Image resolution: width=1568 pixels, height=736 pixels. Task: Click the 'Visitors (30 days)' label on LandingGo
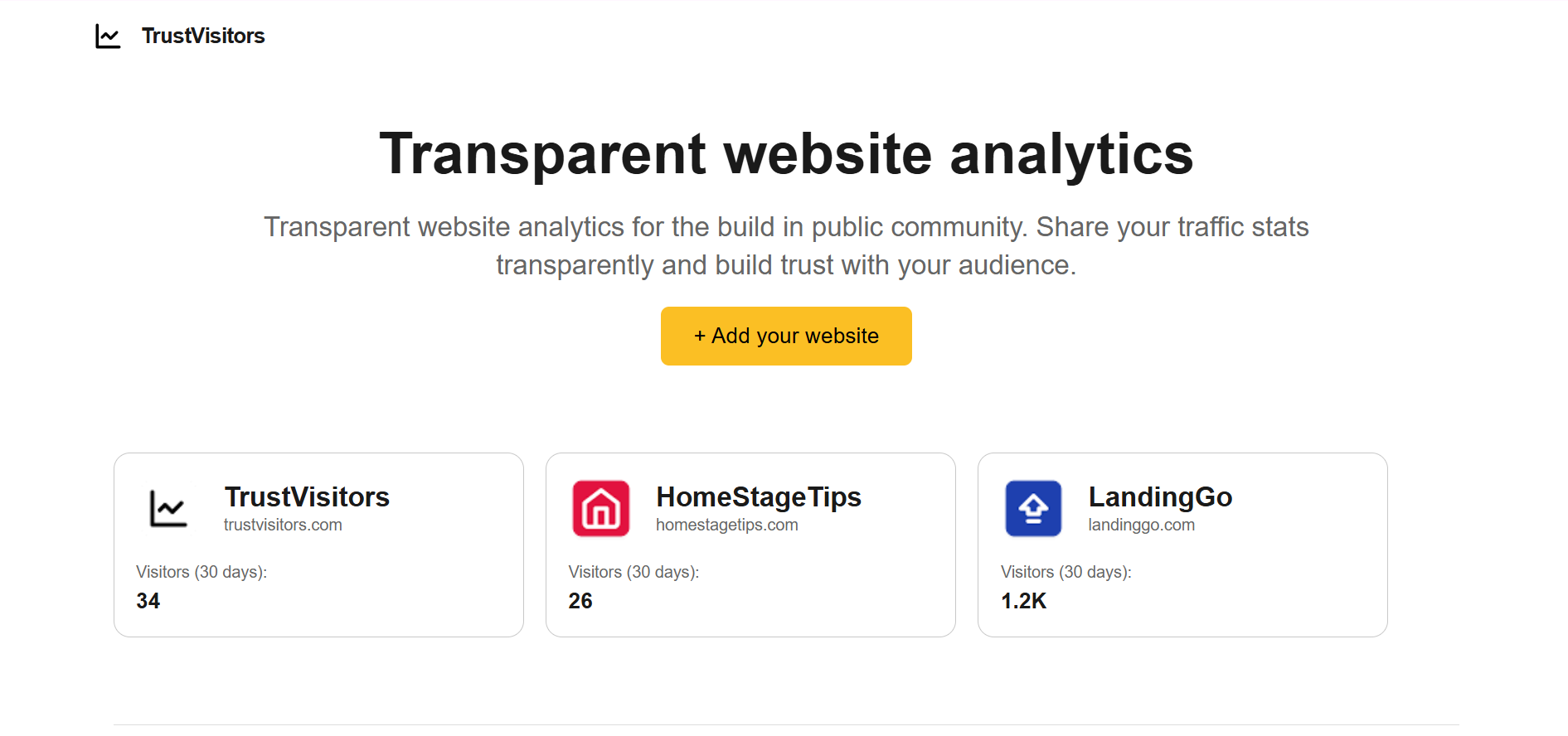(x=1066, y=572)
